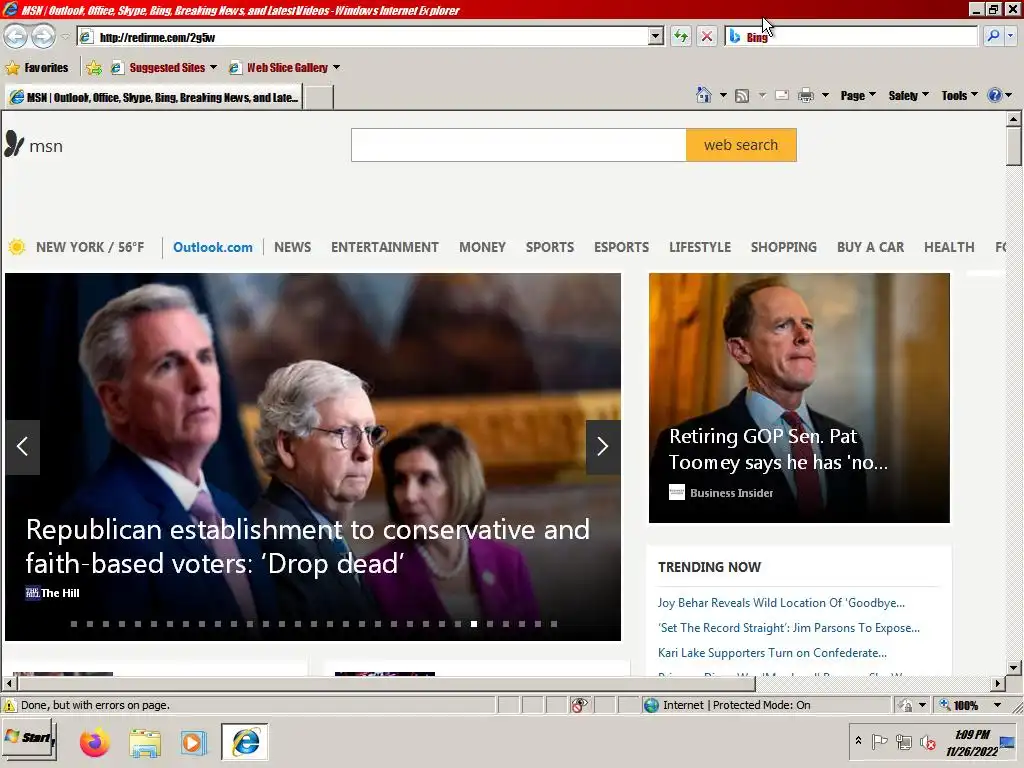The image size is (1024, 768).
Task: Click the search magnifier icon beside Bing
Action: click(x=993, y=37)
